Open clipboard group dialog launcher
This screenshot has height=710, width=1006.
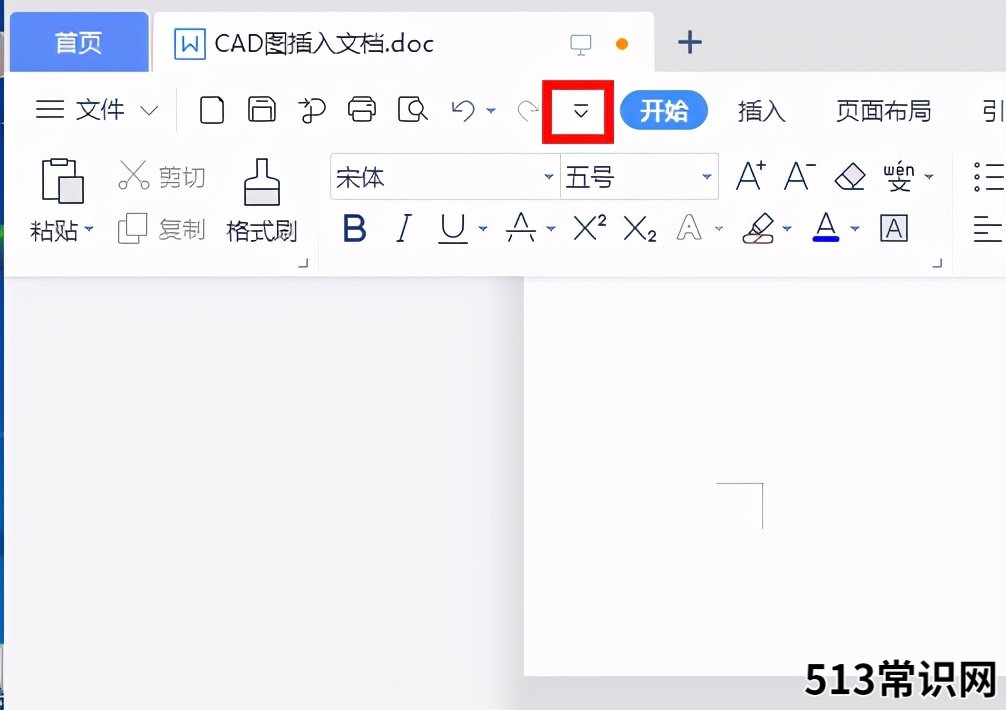304,263
